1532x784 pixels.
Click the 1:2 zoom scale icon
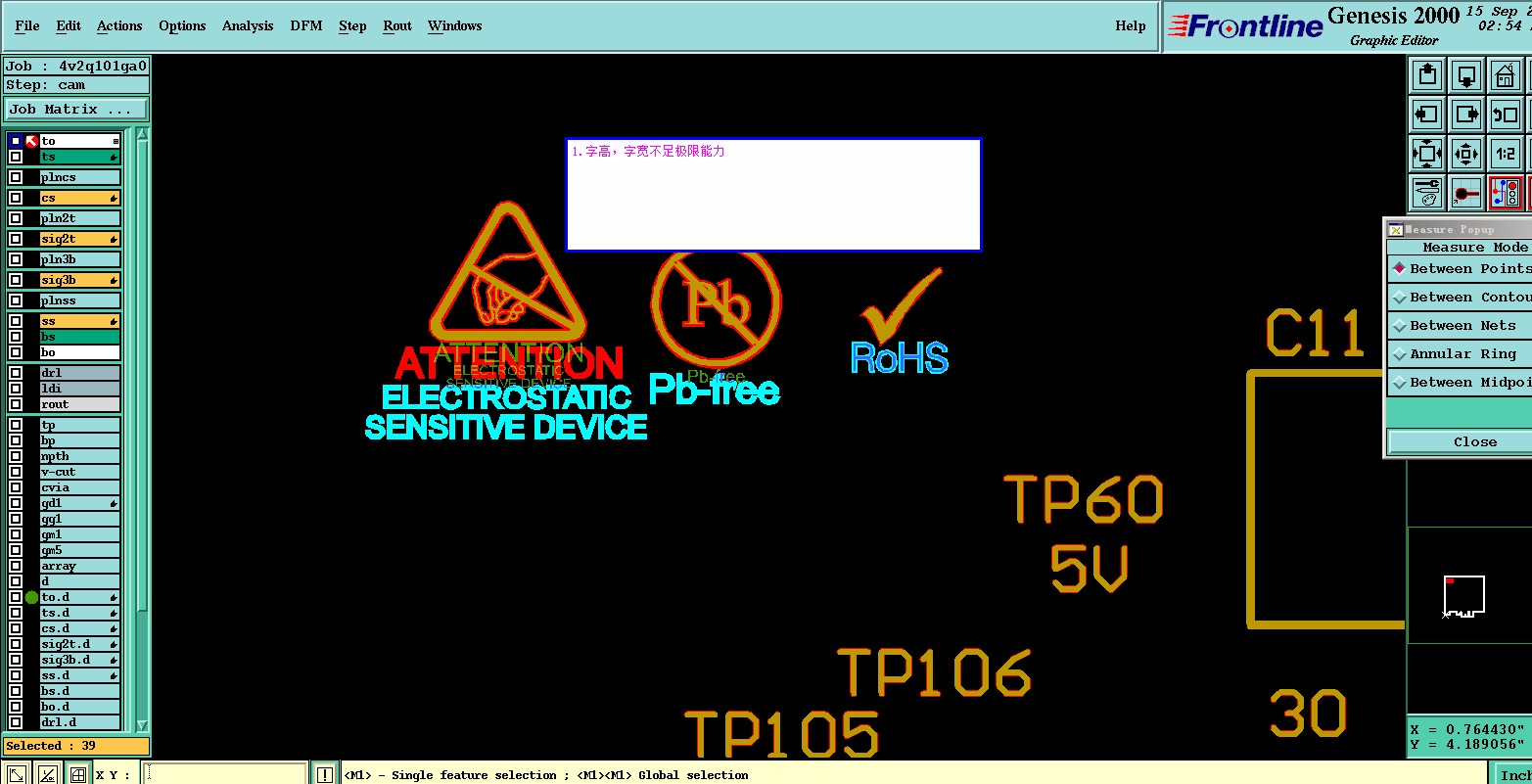click(x=1506, y=154)
